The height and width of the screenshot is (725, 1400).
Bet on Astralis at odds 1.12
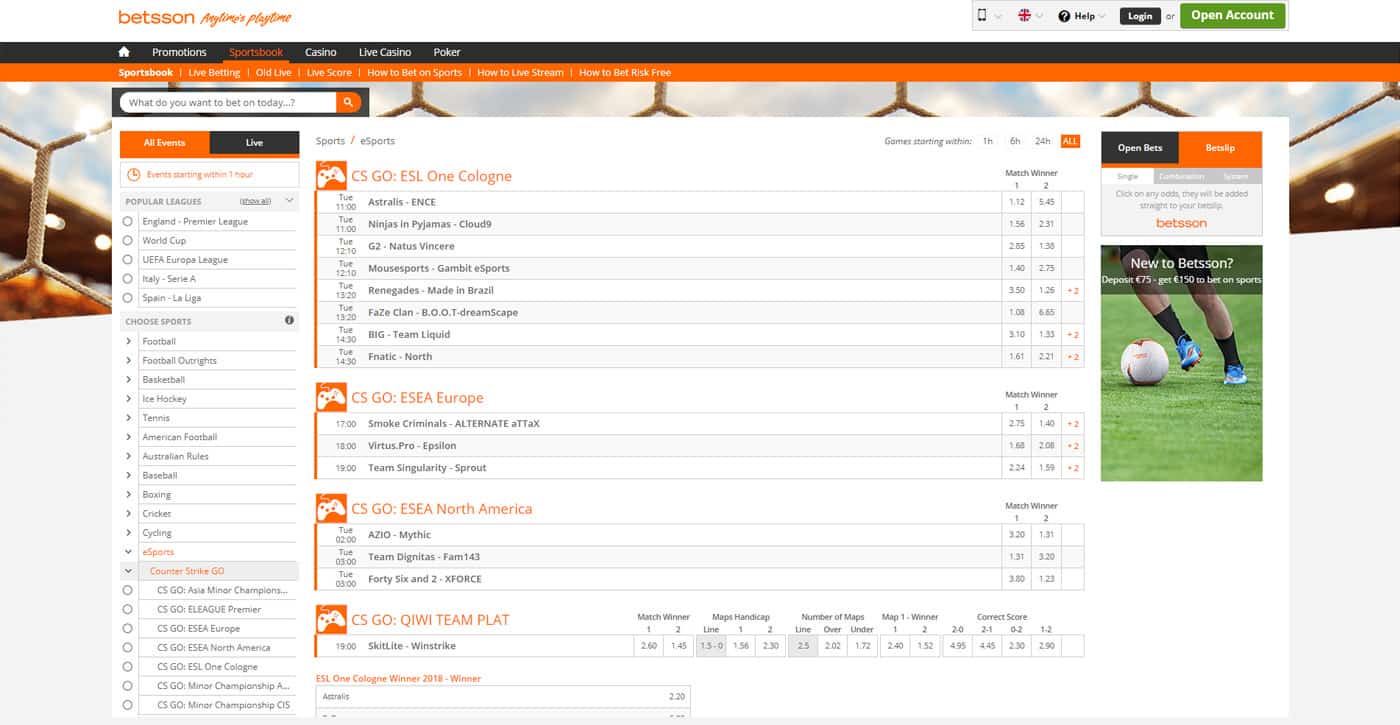pyautogui.click(x=1017, y=202)
